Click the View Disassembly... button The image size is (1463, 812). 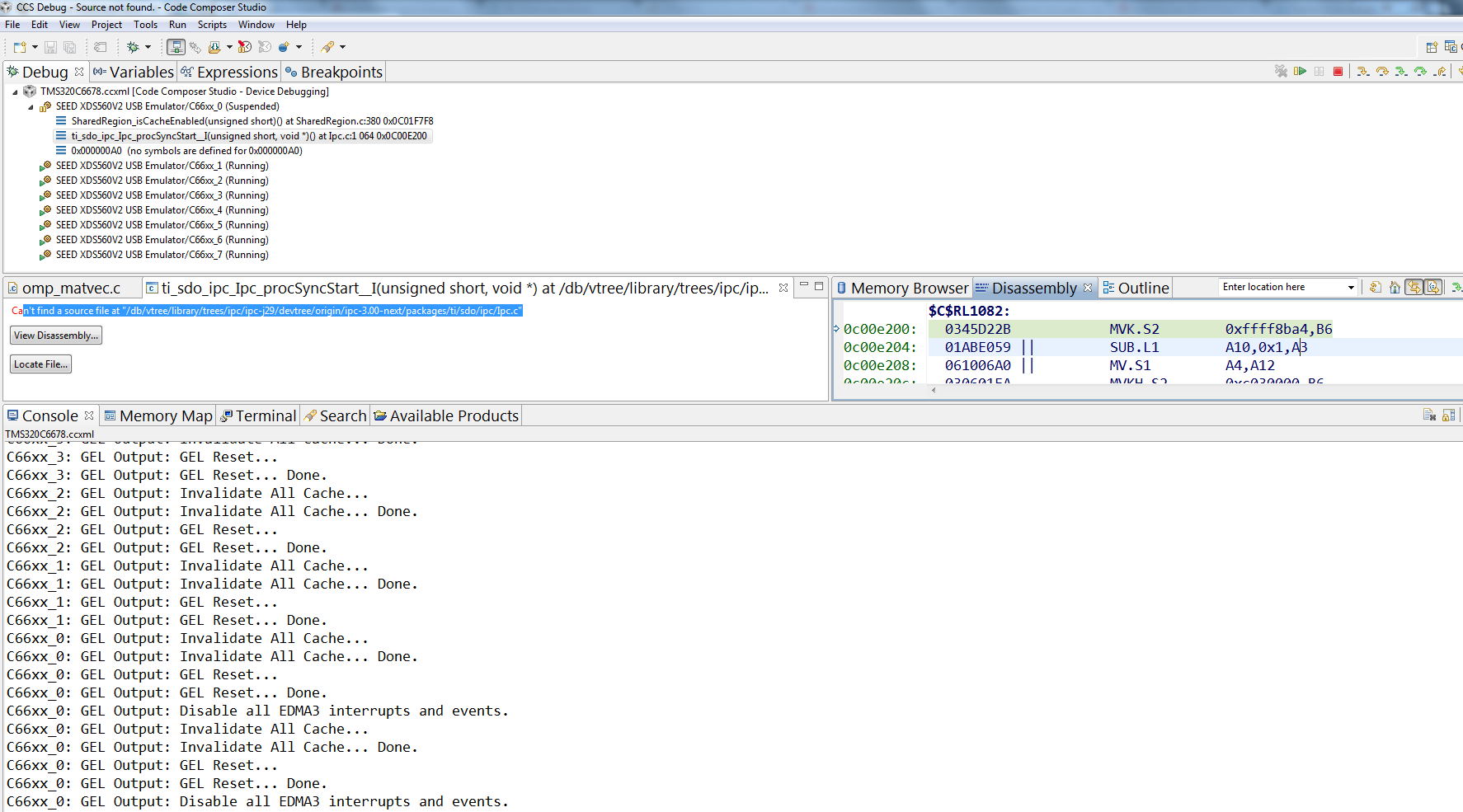click(x=56, y=336)
